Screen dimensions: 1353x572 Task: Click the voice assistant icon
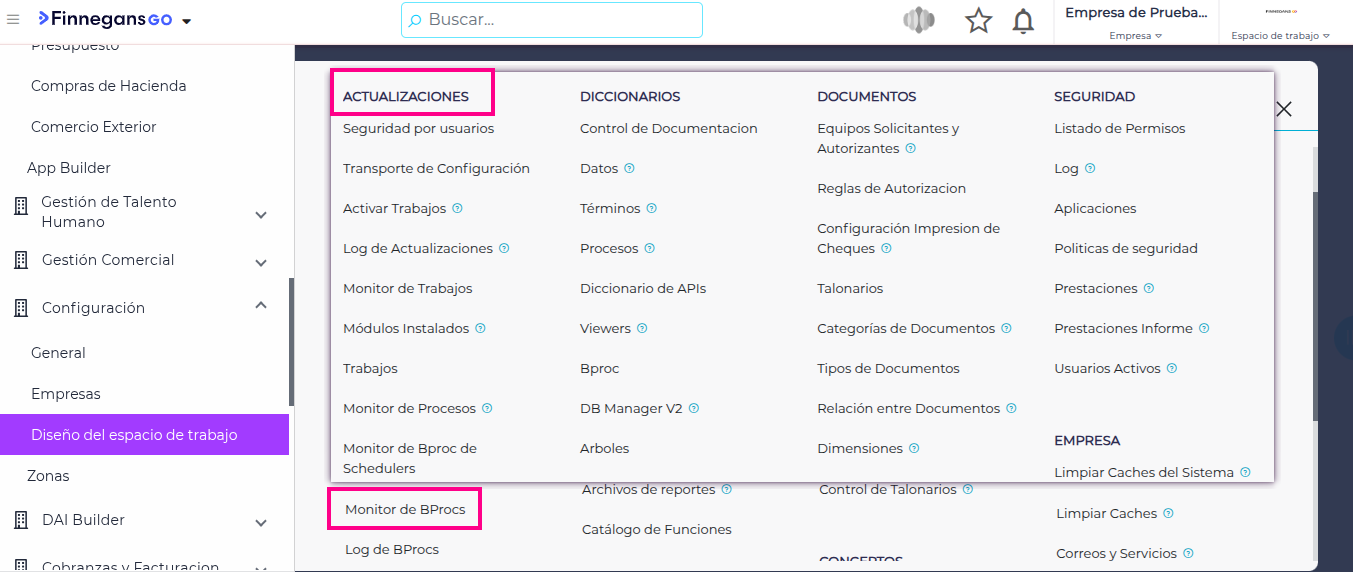click(918, 21)
